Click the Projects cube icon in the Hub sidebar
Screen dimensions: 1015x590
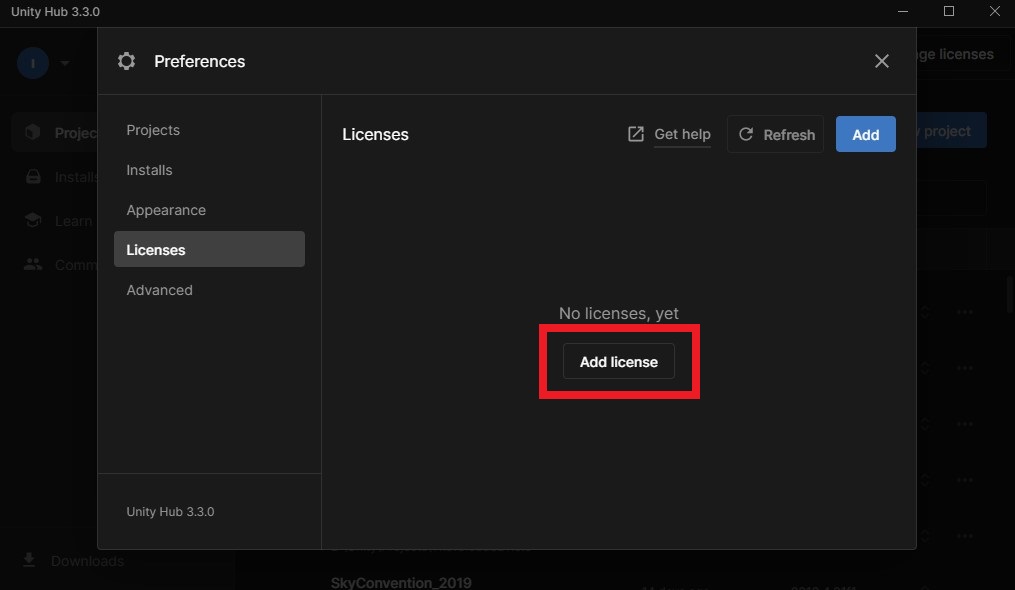(34, 133)
